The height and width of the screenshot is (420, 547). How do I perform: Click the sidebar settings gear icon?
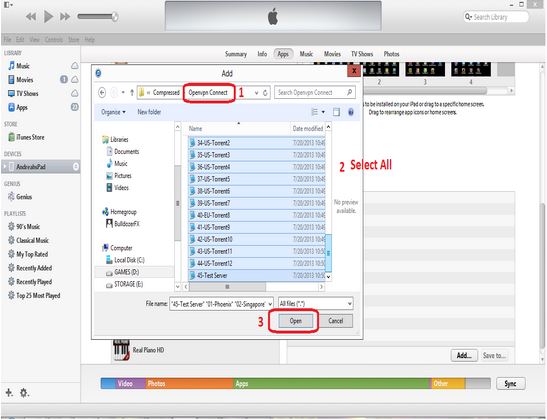(24, 393)
